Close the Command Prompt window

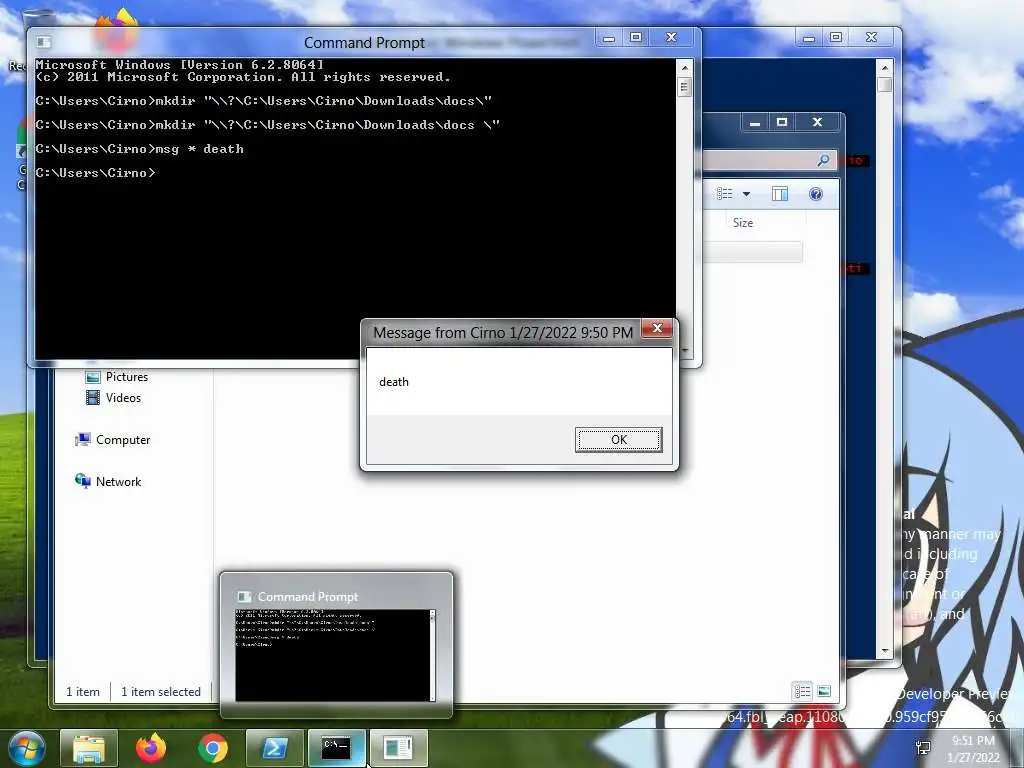coord(671,38)
